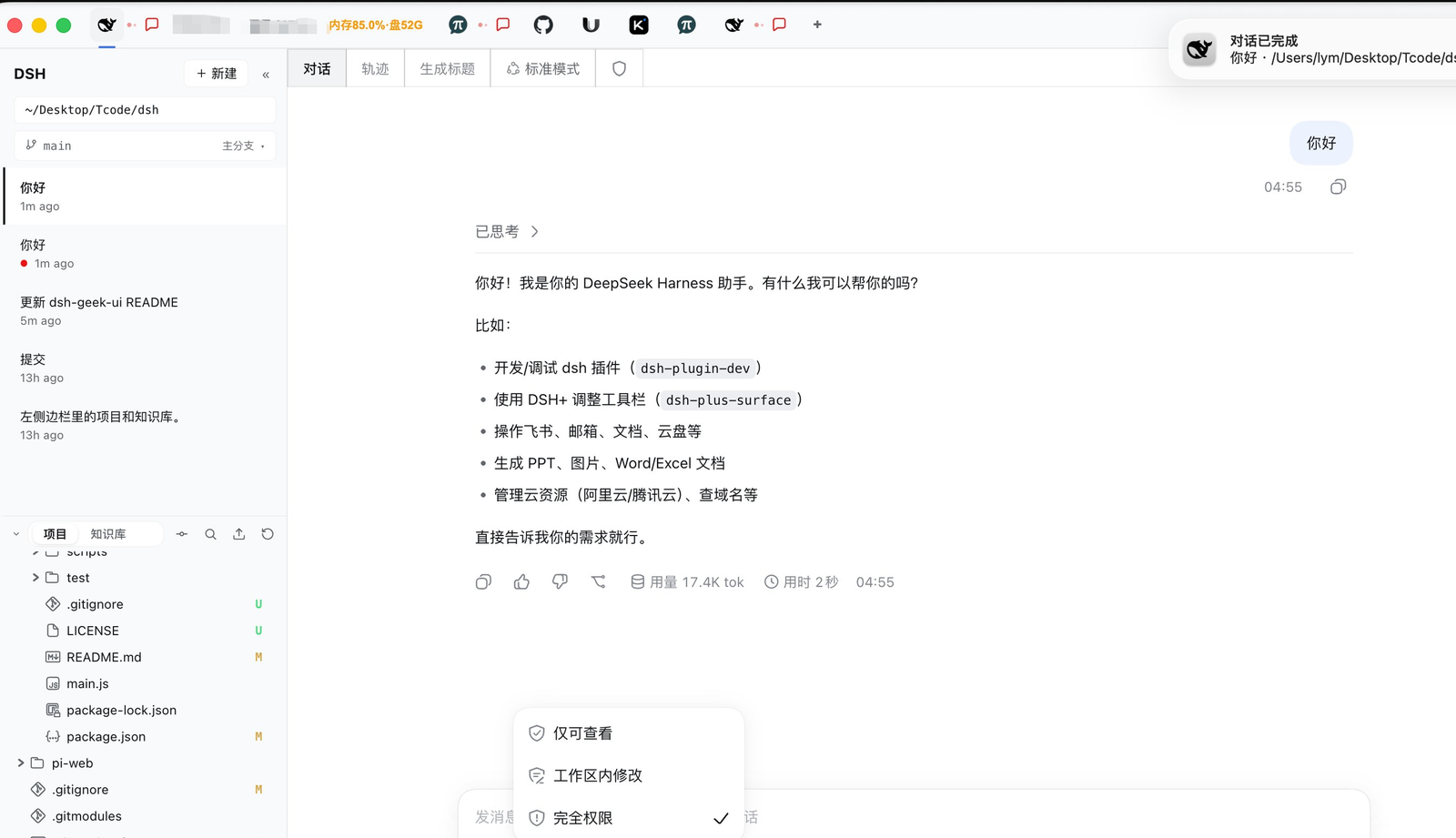The width and height of the screenshot is (1456, 838).
Task: Click the commit graph icon in project panel
Action: [182, 534]
